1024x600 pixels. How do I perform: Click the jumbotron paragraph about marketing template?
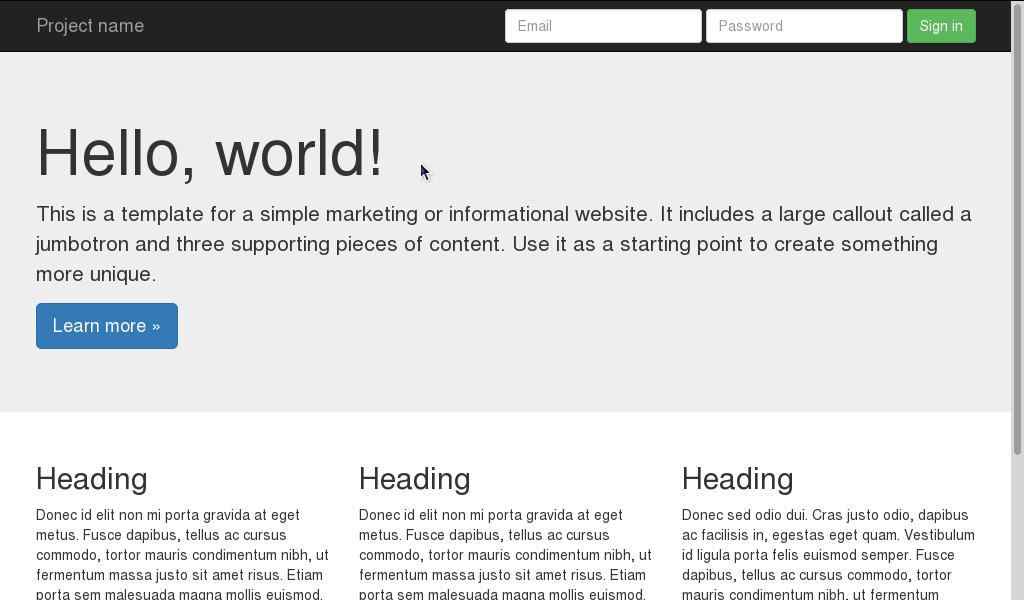click(504, 244)
